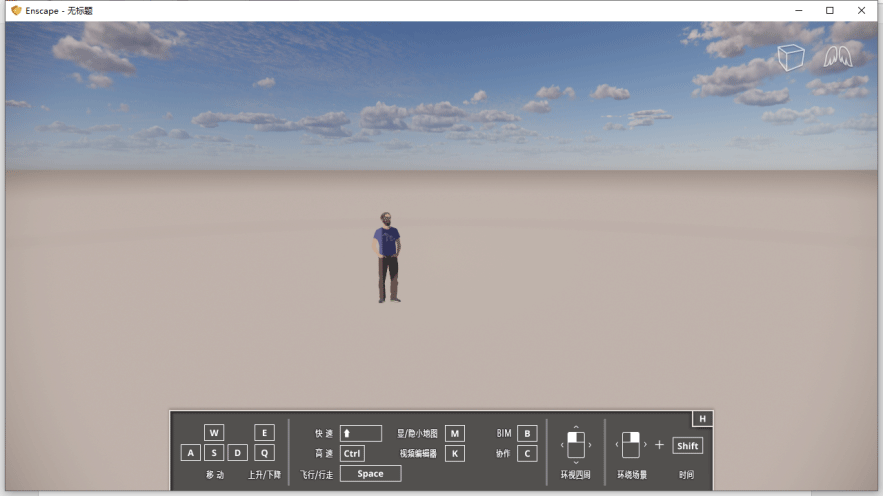Image resolution: width=883 pixels, height=497 pixels.
Task: Click the W move forward key
Action: pos(214,433)
